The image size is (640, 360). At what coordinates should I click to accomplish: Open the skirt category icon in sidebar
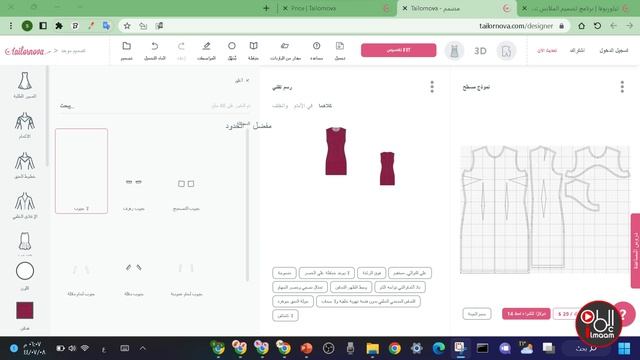(24, 241)
